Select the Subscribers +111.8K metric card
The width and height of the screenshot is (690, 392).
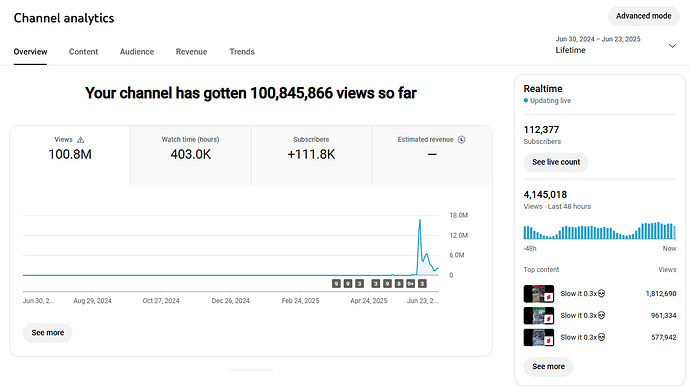click(311, 155)
